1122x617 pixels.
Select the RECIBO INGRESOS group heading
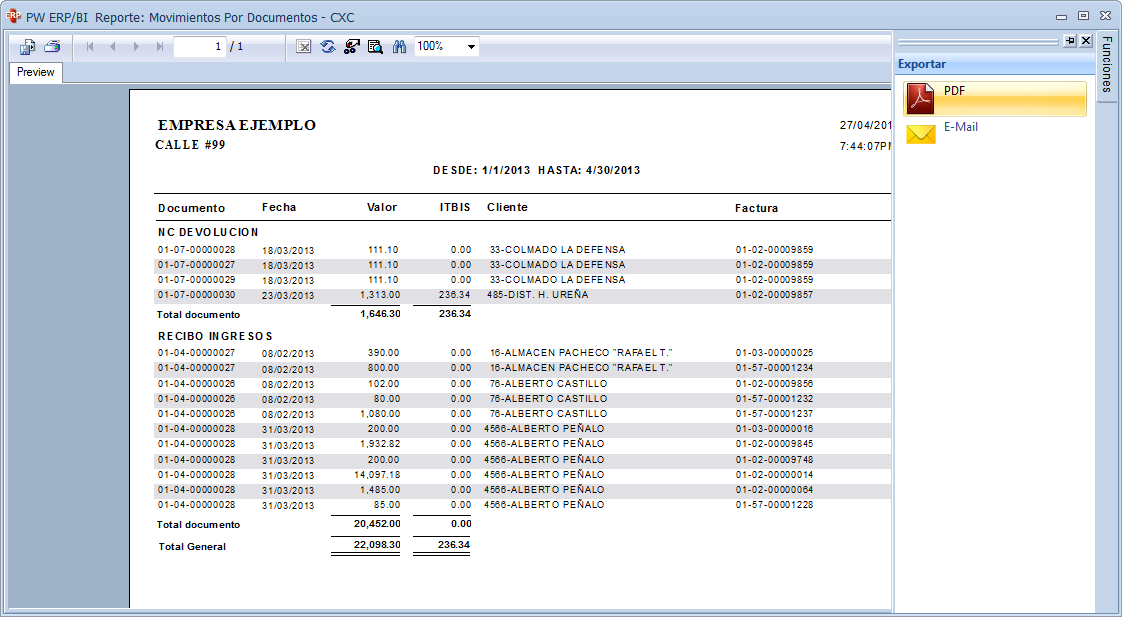(215, 336)
